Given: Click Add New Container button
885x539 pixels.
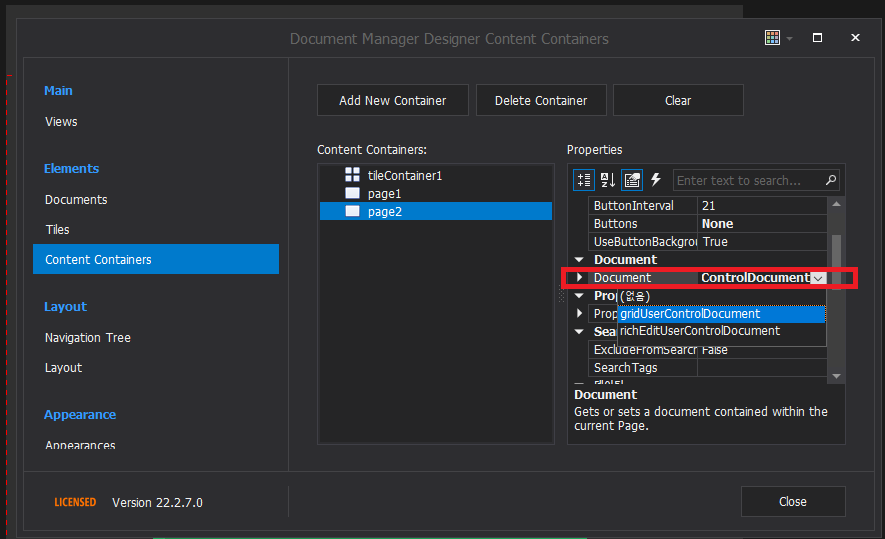Looking at the screenshot, I should [x=393, y=100].
